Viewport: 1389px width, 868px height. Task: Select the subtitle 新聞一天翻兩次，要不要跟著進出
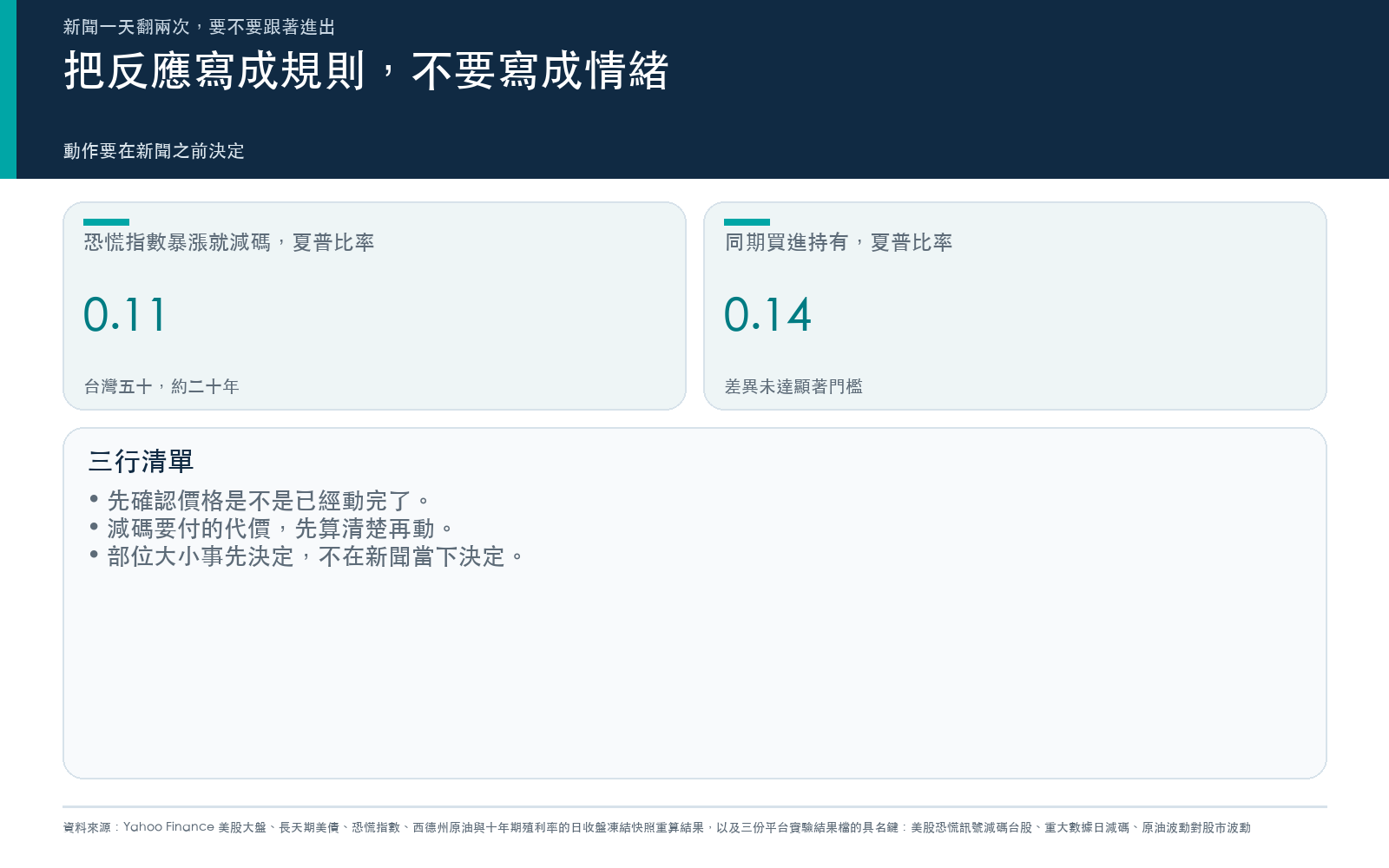[199, 27]
